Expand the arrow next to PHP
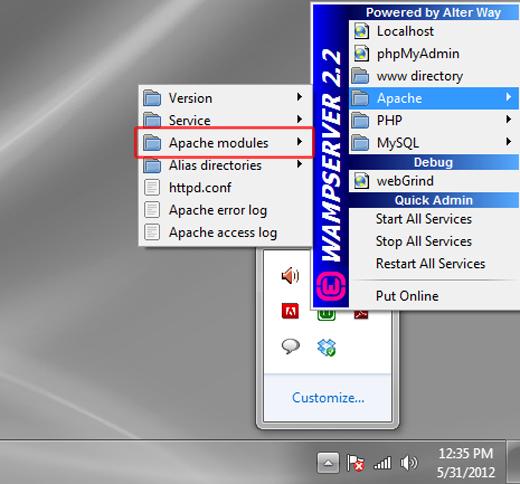This screenshot has width=520, height=484. tap(508, 119)
